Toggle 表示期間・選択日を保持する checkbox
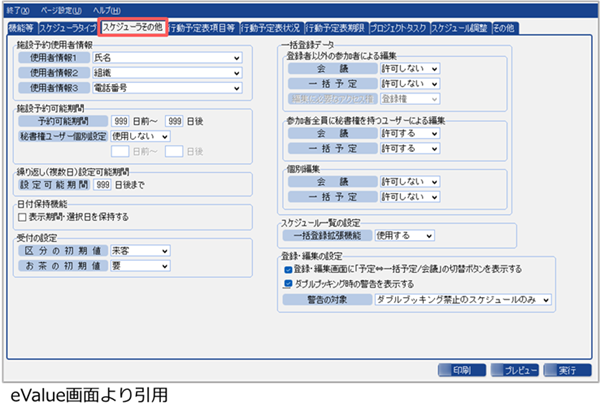The width and height of the screenshot is (600, 406). click(x=21, y=215)
